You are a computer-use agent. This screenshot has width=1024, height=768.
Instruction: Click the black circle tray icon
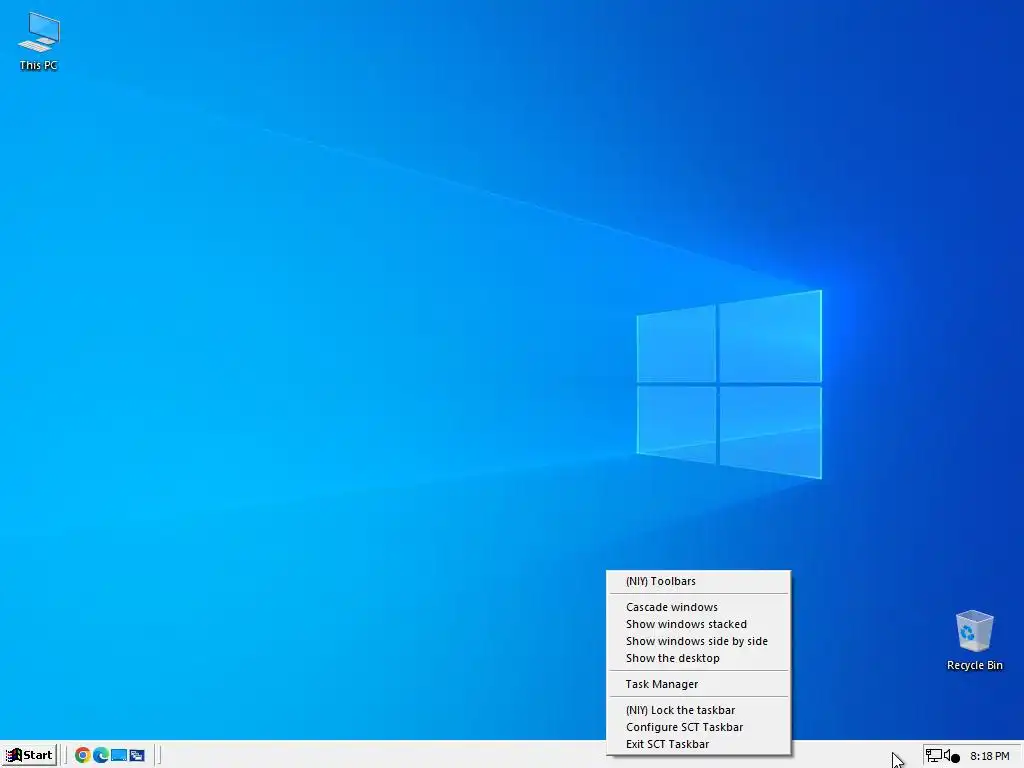pyautogui.click(x=955, y=758)
